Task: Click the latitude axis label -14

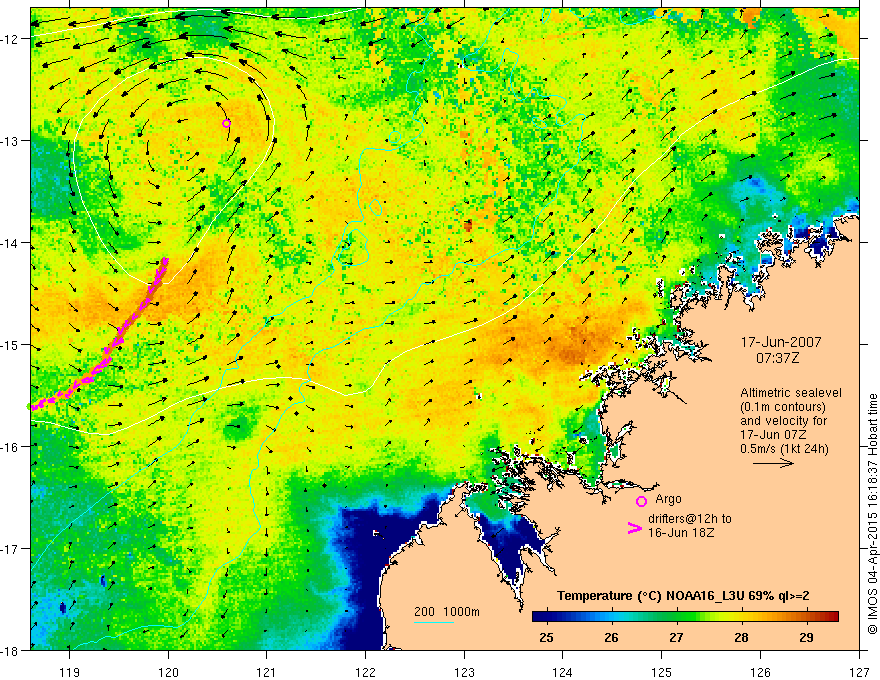Action: [x=11, y=243]
